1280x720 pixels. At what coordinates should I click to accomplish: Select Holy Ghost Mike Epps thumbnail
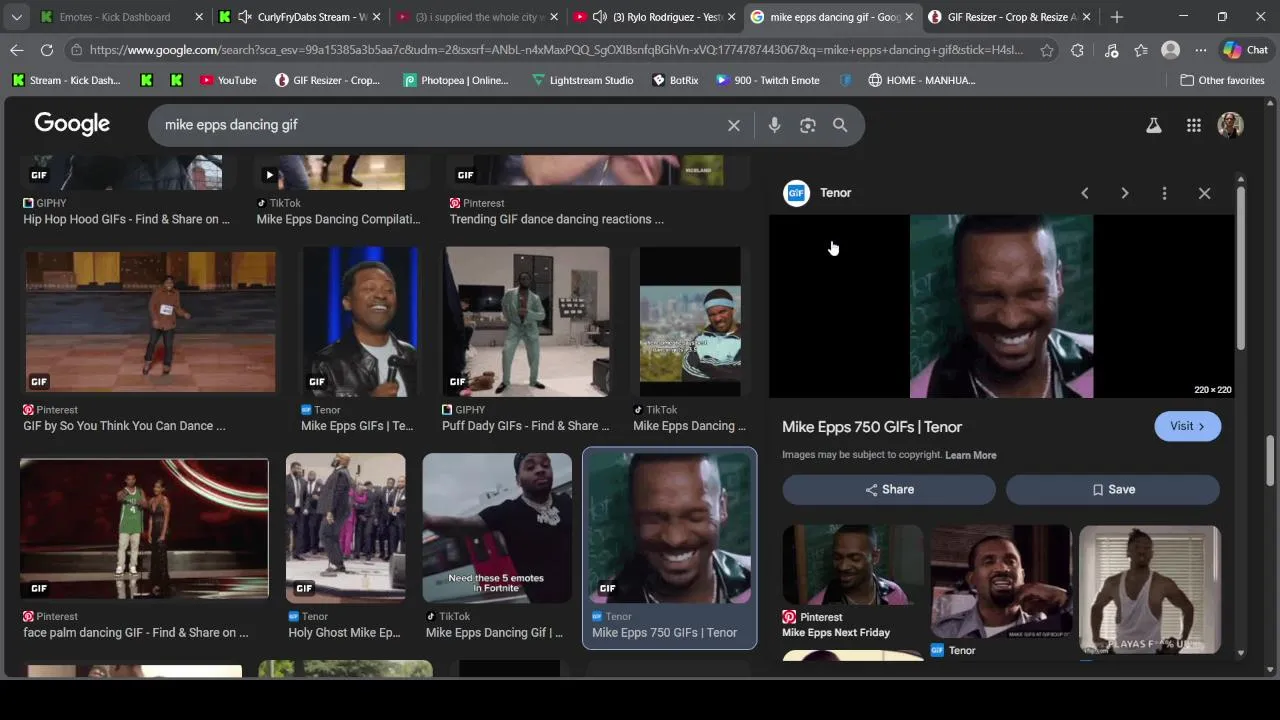346,528
